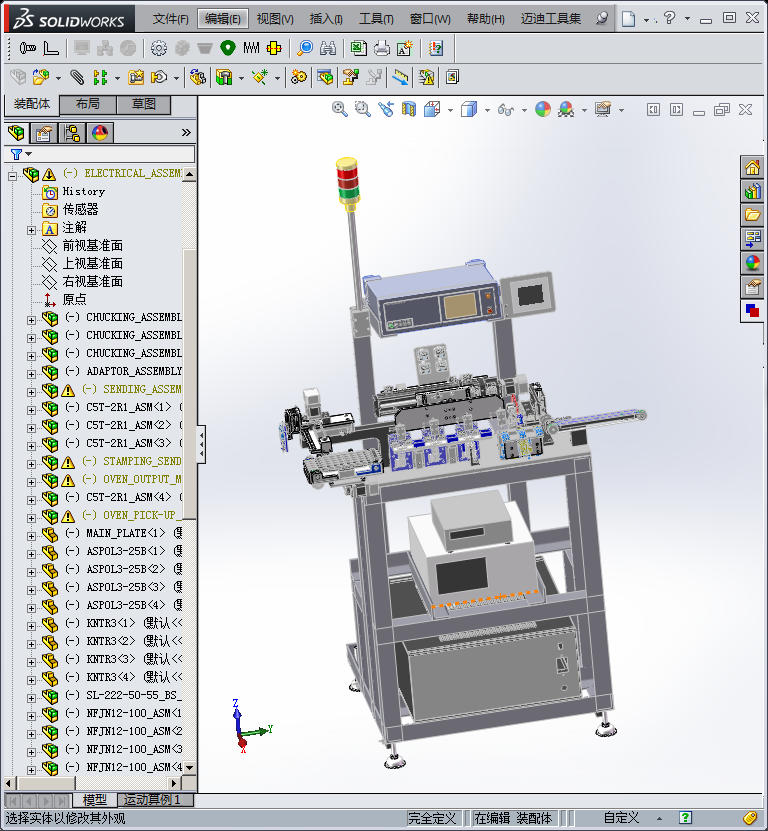
Task: Click the Insert Components folder icon
Action: 41,77
